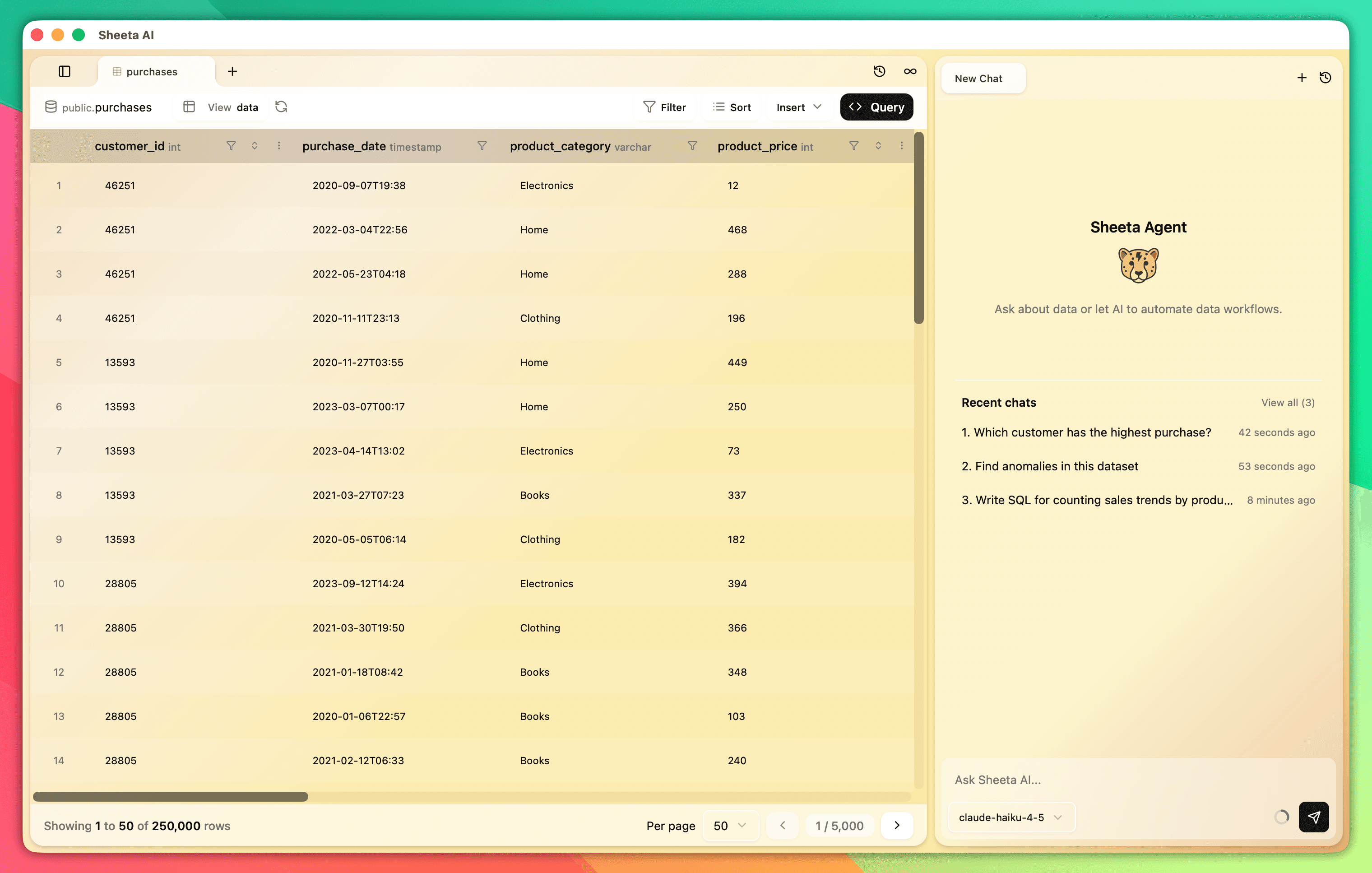Send the message to Sheeta Agent

click(1314, 817)
